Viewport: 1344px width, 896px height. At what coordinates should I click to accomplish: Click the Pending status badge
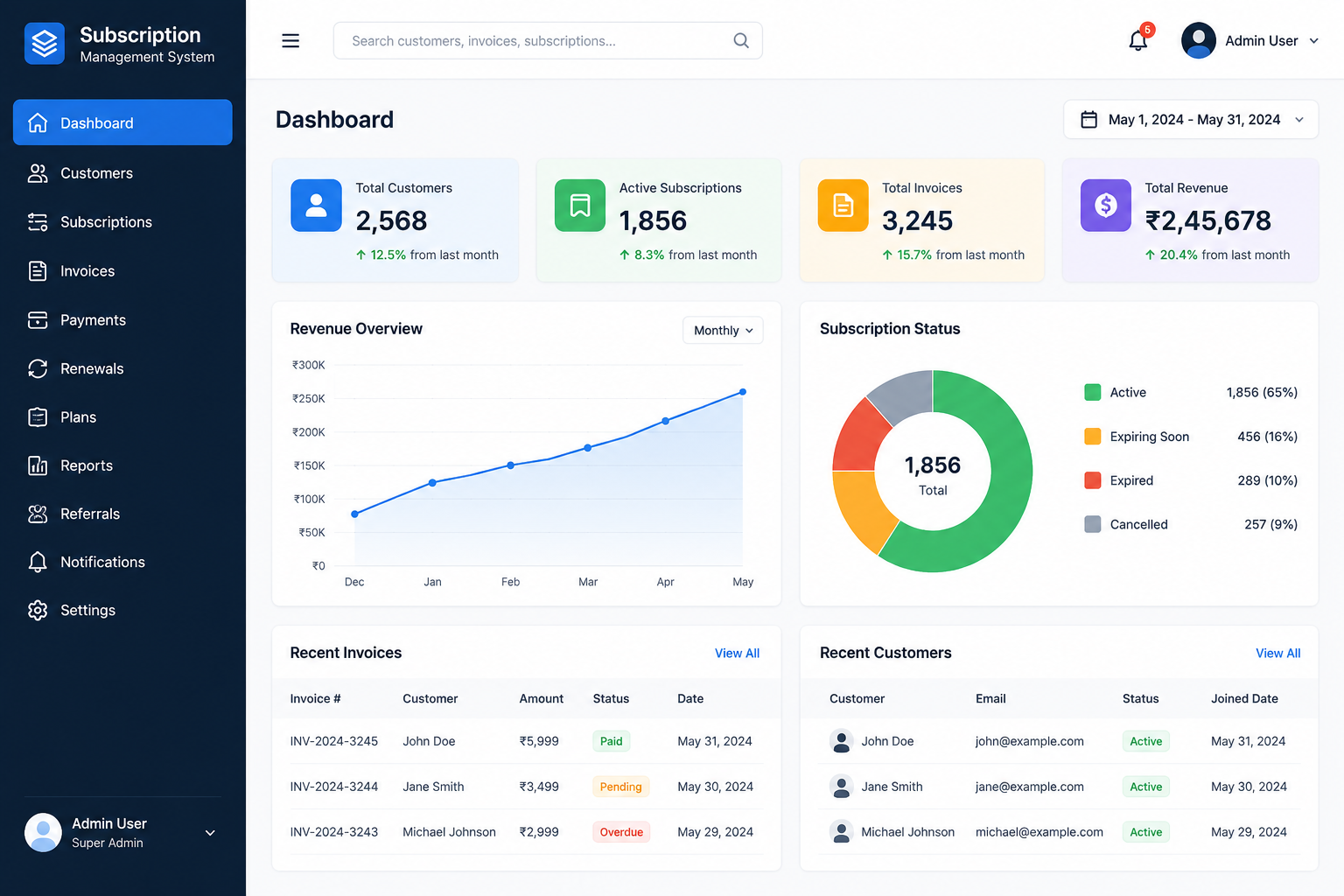click(x=620, y=787)
